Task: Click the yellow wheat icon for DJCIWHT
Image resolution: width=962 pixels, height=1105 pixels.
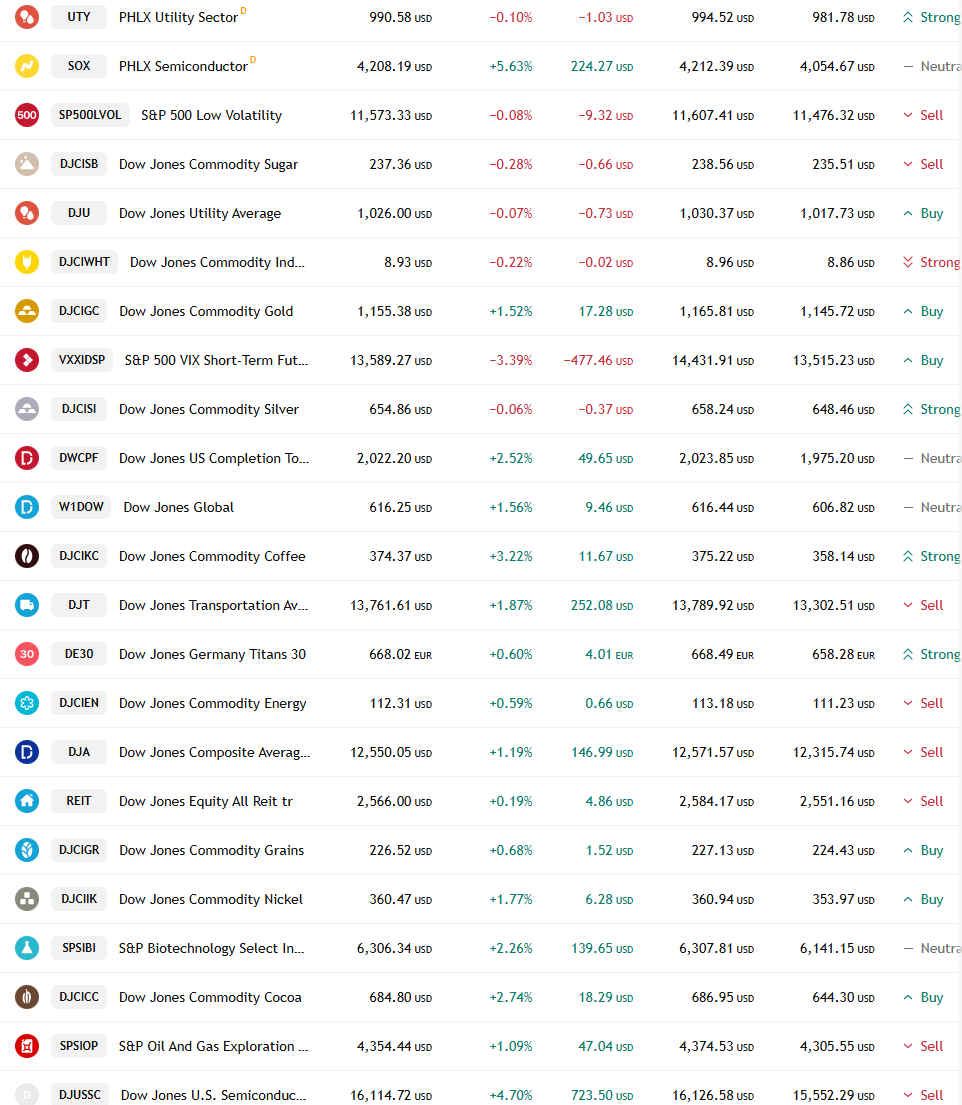Action: (x=27, y=262)
